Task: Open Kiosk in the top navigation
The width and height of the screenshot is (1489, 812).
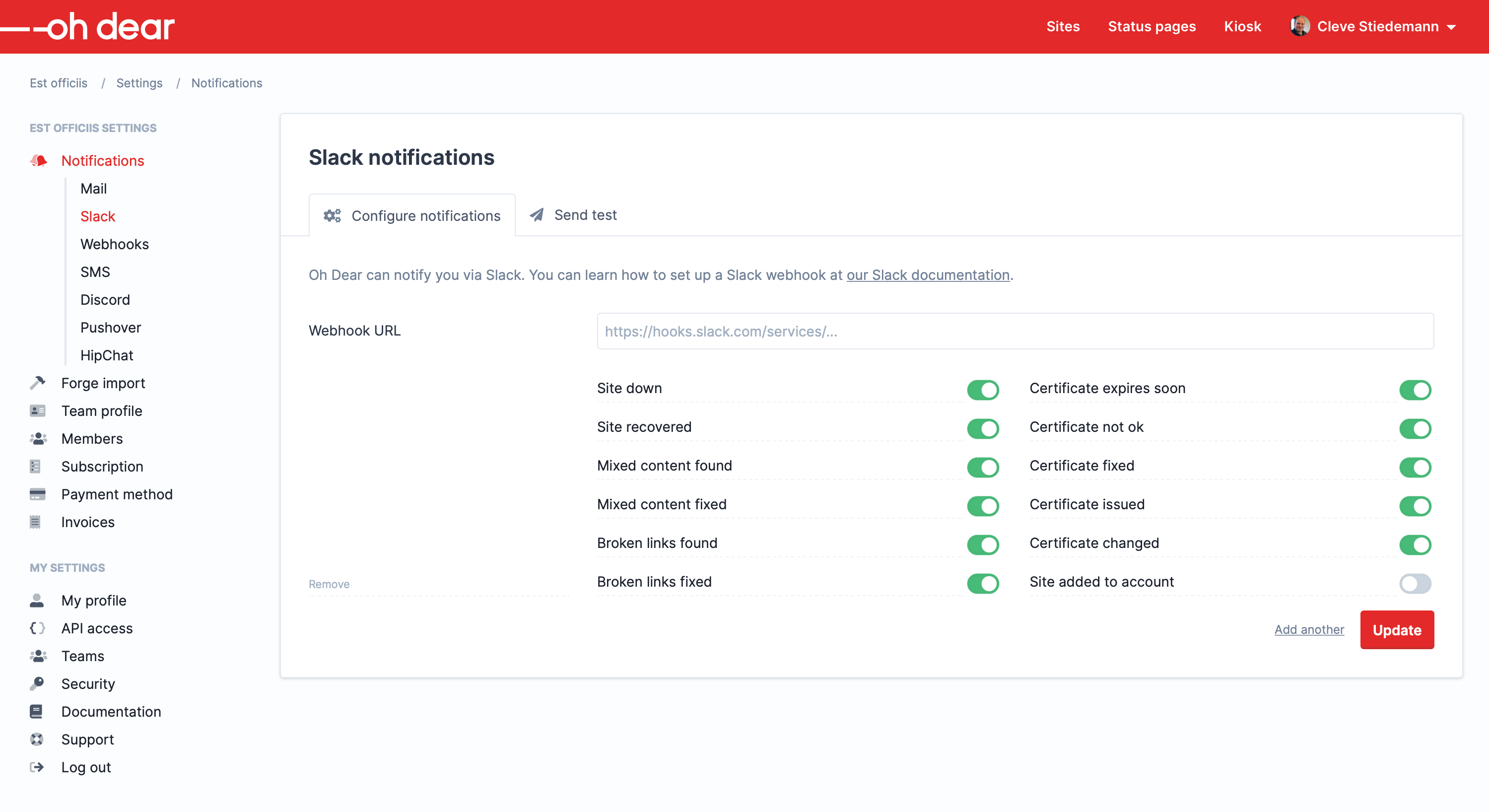Action: pos(1242,27)
